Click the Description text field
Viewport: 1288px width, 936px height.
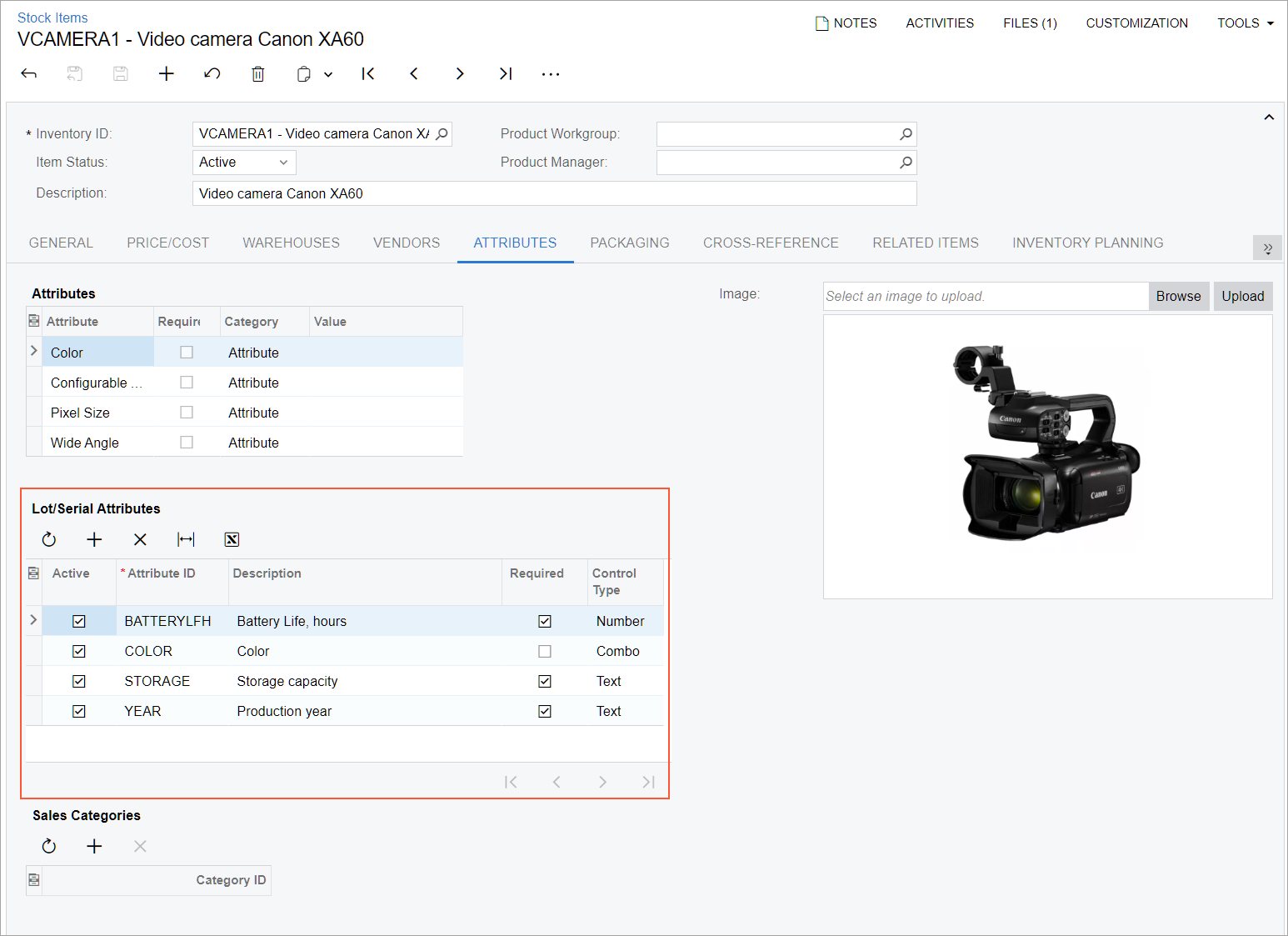click(x=555, y=193)
